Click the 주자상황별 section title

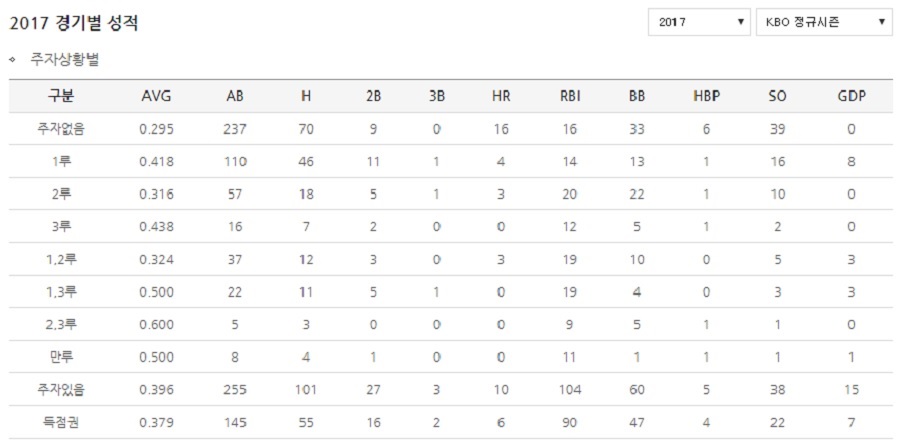(65, 60)
